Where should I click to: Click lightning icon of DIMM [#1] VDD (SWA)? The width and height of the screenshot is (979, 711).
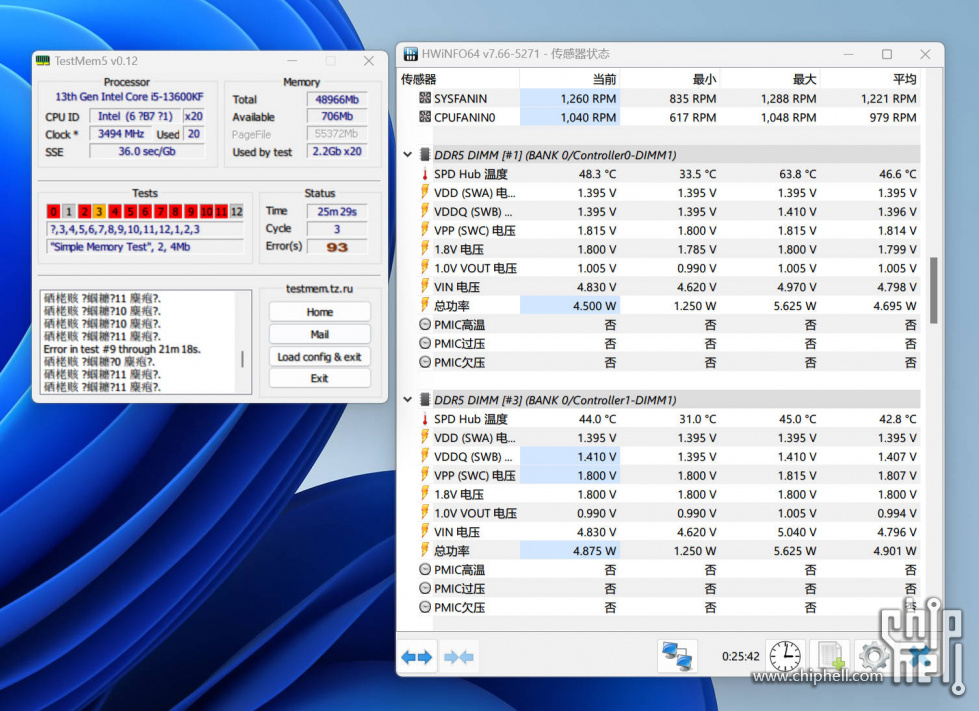425,192
